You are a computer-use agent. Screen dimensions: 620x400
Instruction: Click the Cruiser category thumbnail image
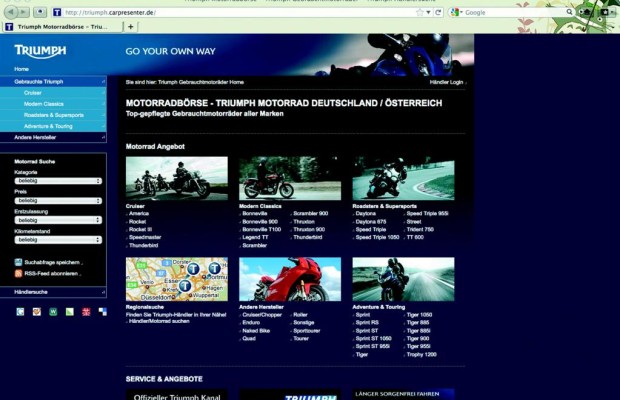(177, 178)
